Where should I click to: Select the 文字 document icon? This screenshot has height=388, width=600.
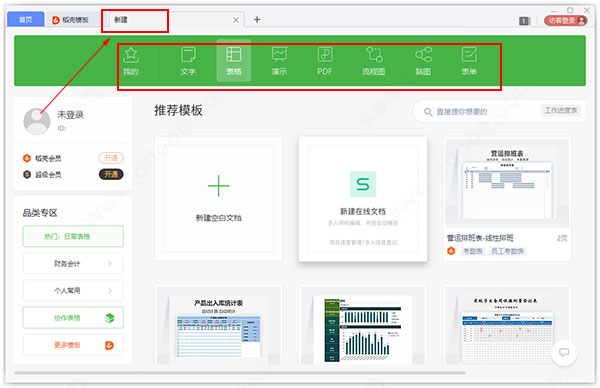pyautogui.click(x=188, y=60)
